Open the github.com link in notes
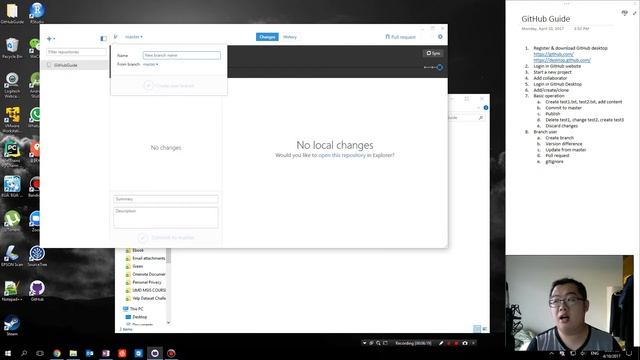The height and width of the screenshot is (360, 640). pos(553,54)
